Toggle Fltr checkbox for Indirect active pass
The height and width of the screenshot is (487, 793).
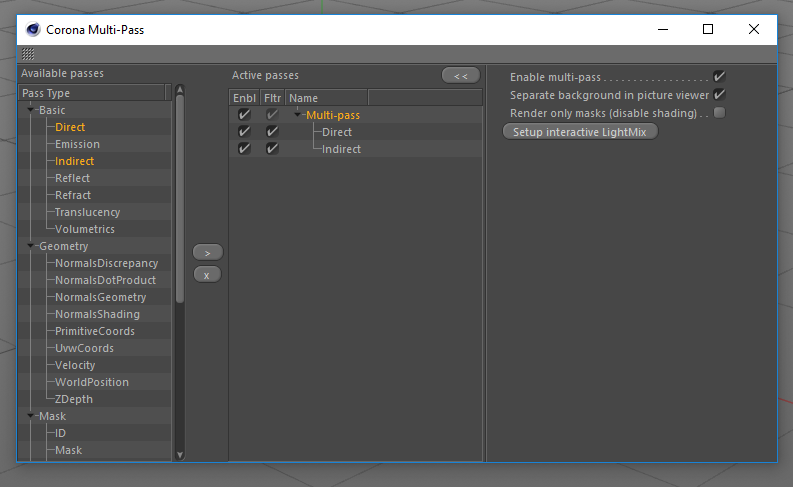point(272,149)
